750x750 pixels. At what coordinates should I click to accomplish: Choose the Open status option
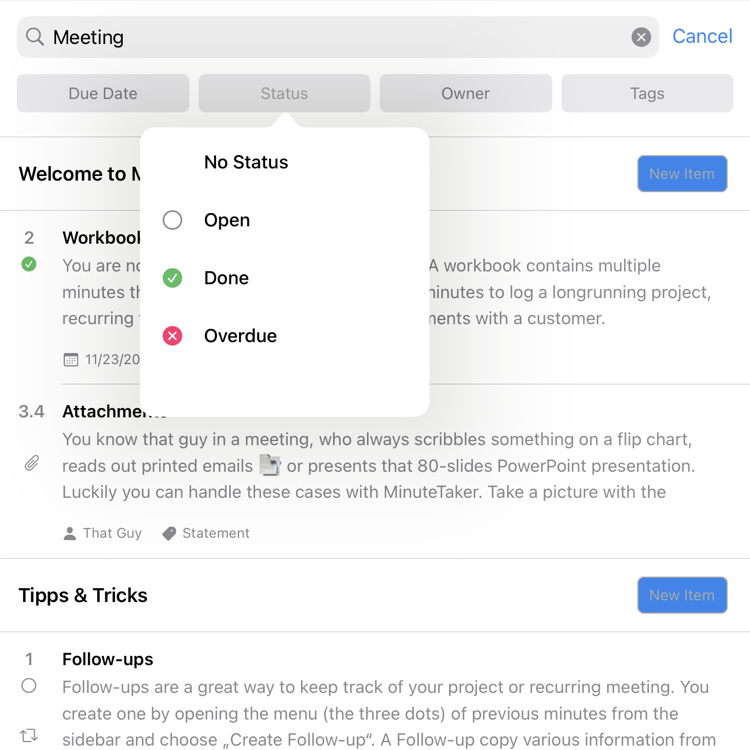(227, 220)
